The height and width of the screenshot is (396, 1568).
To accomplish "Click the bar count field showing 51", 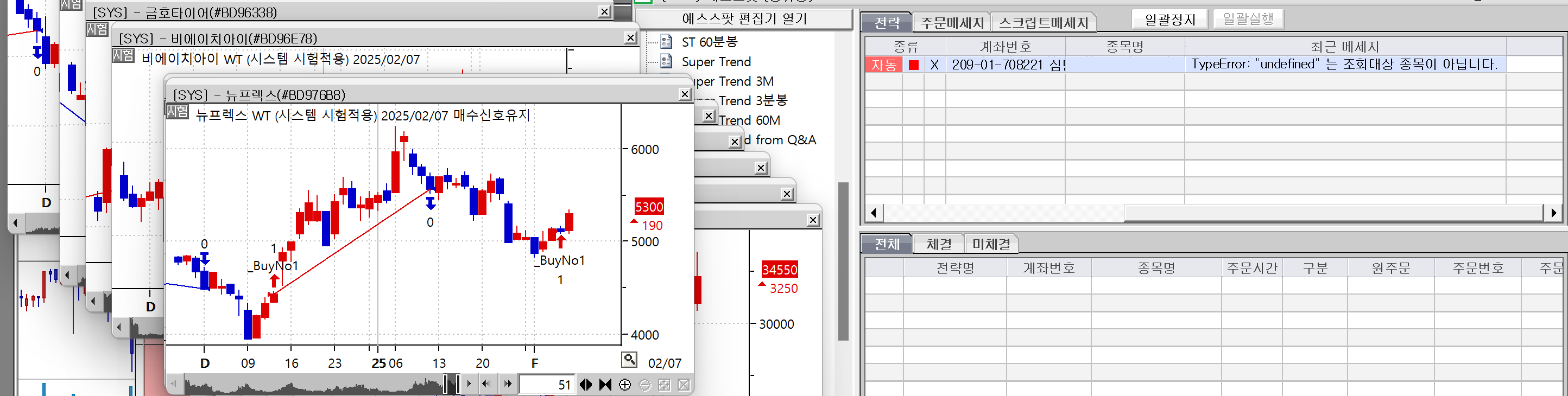I will (x=546, y=385).
